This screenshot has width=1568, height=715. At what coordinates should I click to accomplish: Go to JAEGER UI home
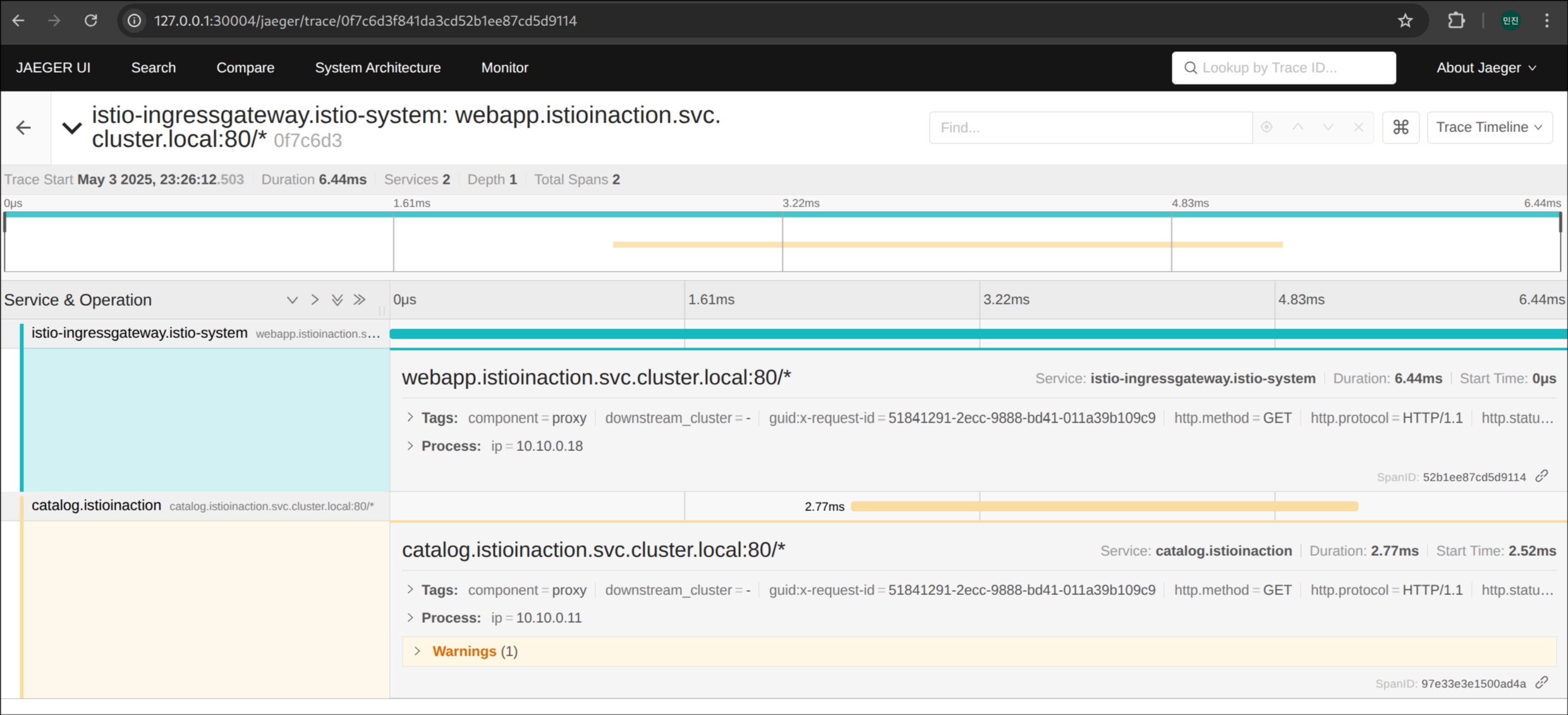[53, 68]
